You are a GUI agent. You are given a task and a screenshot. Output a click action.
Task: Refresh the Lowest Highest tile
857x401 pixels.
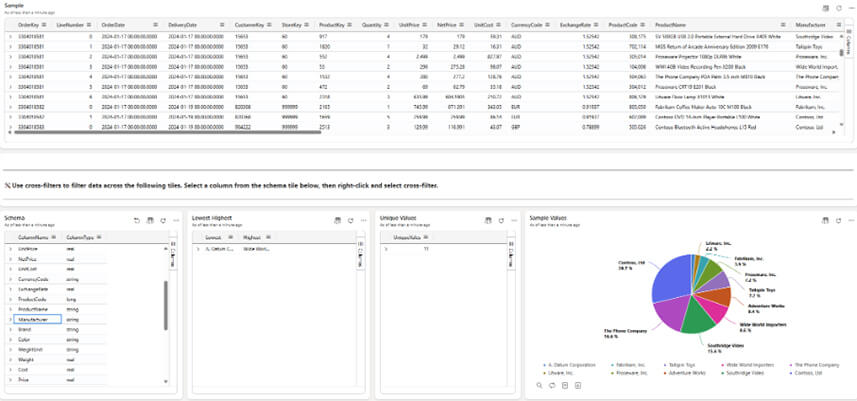350,221
